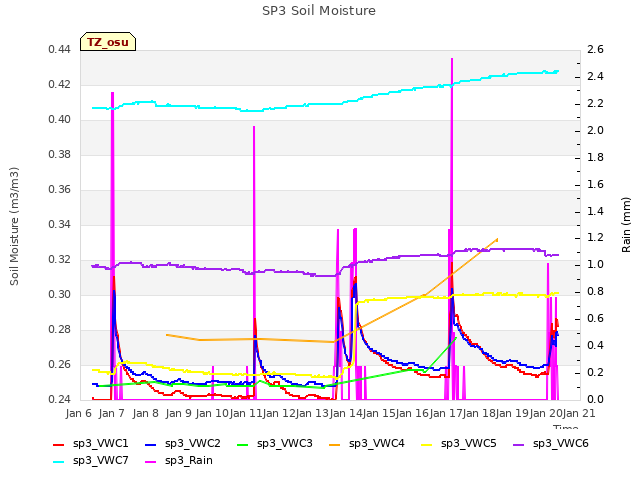Click the 0.30 left axis value
Screen dimensions: 640x480
point(60,295)
